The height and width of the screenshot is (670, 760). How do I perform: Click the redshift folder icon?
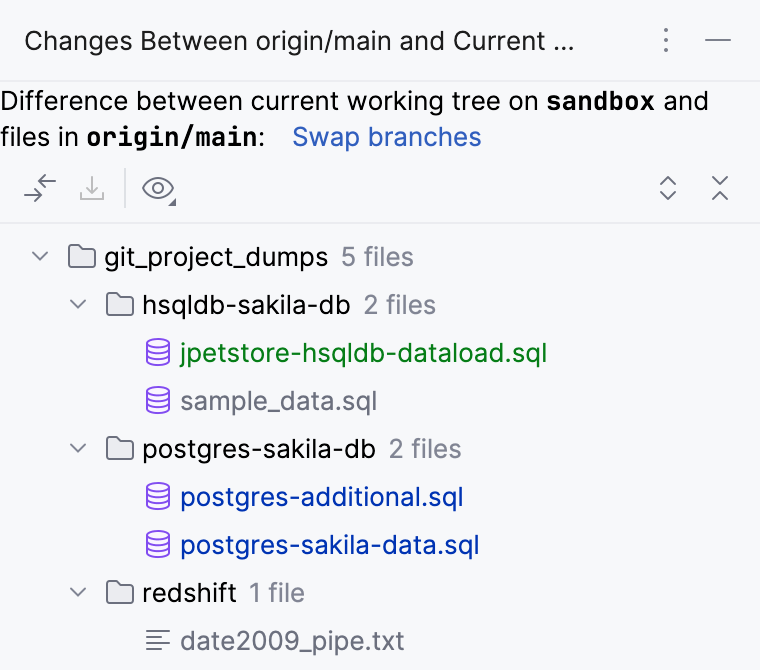(x=120, y=593)
